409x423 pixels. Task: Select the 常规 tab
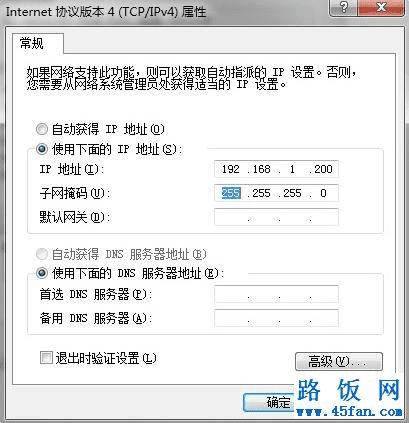click(x=32, y=43)
